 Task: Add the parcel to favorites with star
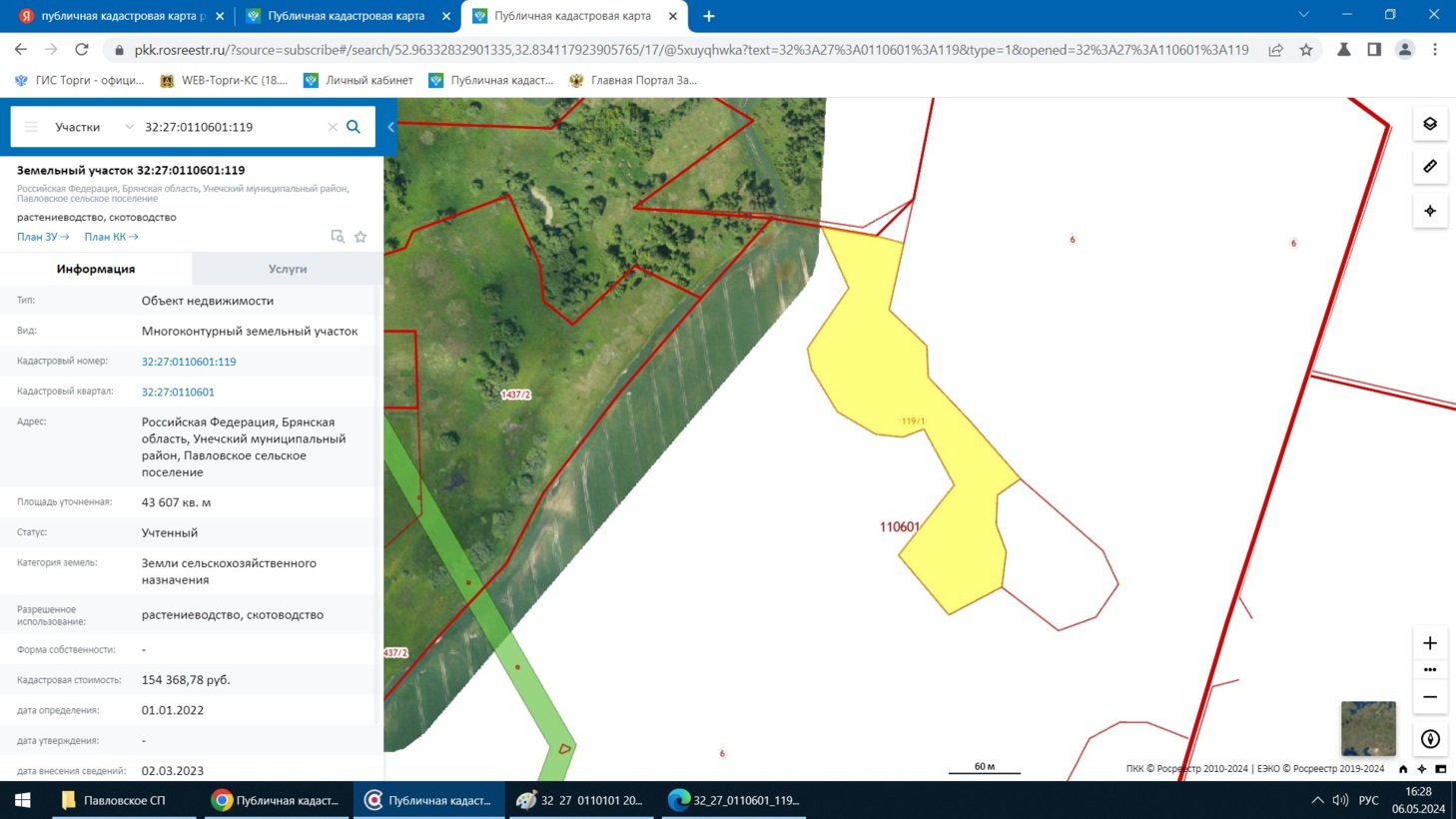point(361,237)
